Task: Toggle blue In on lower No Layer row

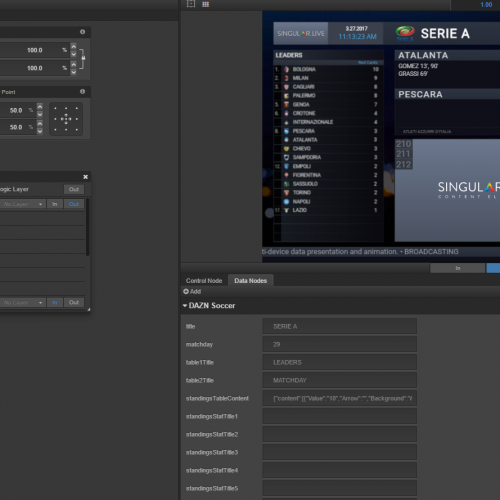Action: point(55,302)
